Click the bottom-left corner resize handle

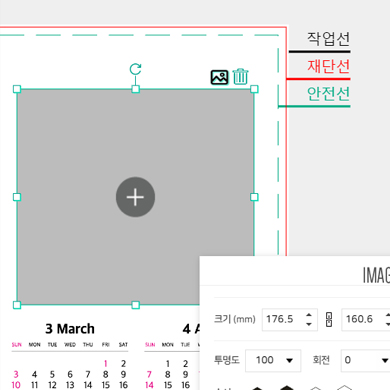pyautogui.click(x=17, y=305)
